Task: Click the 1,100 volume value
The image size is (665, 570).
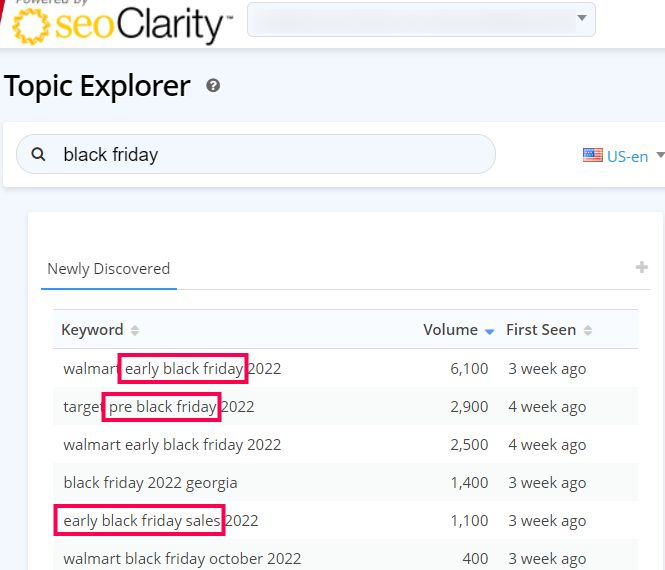Action: pos(469,521)
